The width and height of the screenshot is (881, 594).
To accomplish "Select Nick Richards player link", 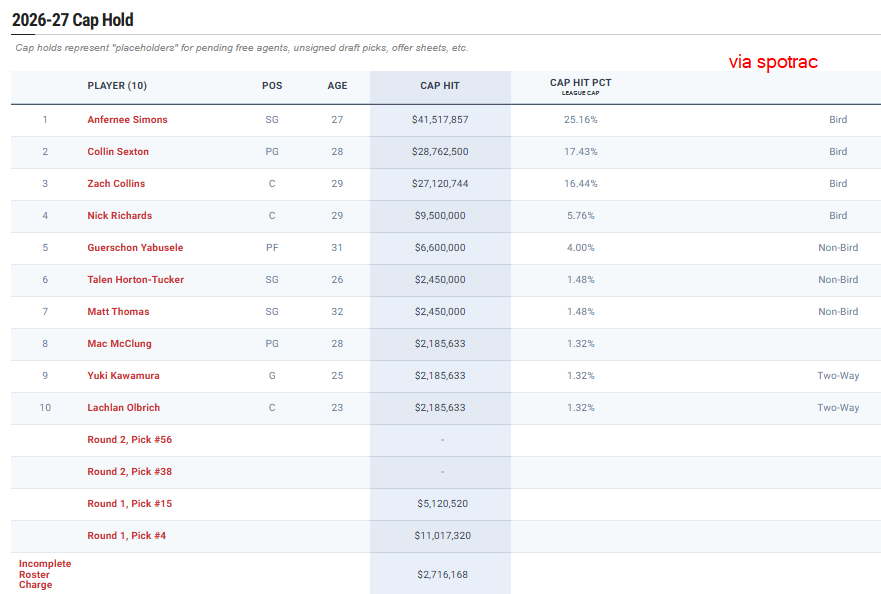I will point(119,216).
